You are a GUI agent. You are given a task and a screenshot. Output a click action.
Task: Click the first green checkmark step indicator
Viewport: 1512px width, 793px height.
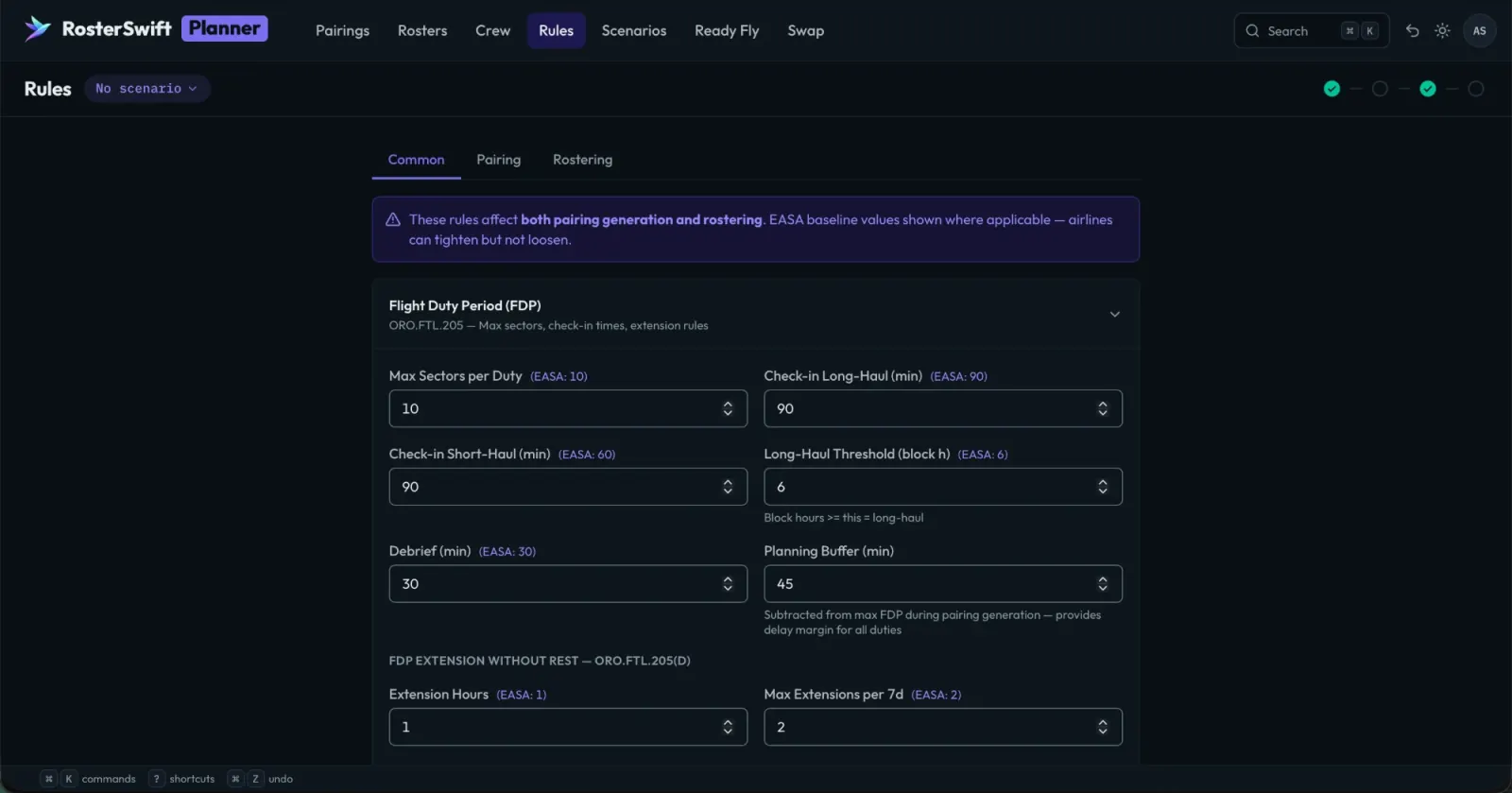1332,89
